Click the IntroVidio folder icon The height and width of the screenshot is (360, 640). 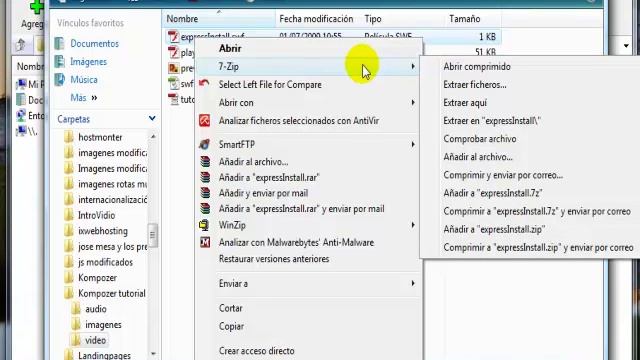click(69, 215)
